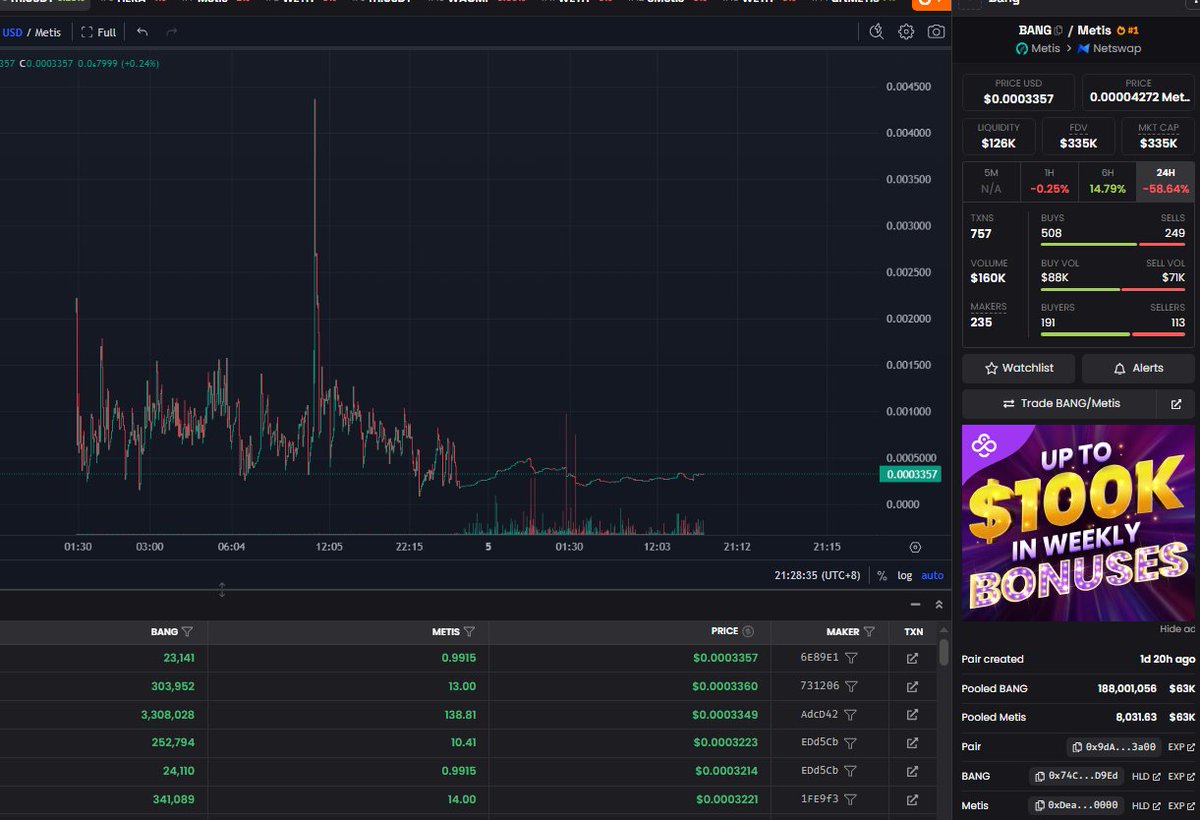Filter transactions by METIS amount

coord(469,632)
